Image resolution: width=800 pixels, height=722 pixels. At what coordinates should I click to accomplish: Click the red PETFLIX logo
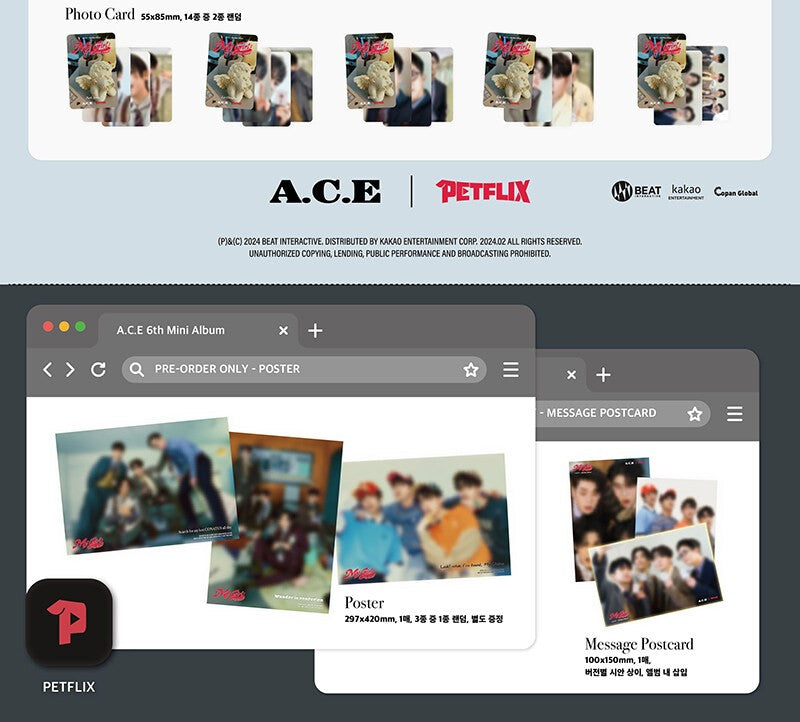tap(483, 191)
